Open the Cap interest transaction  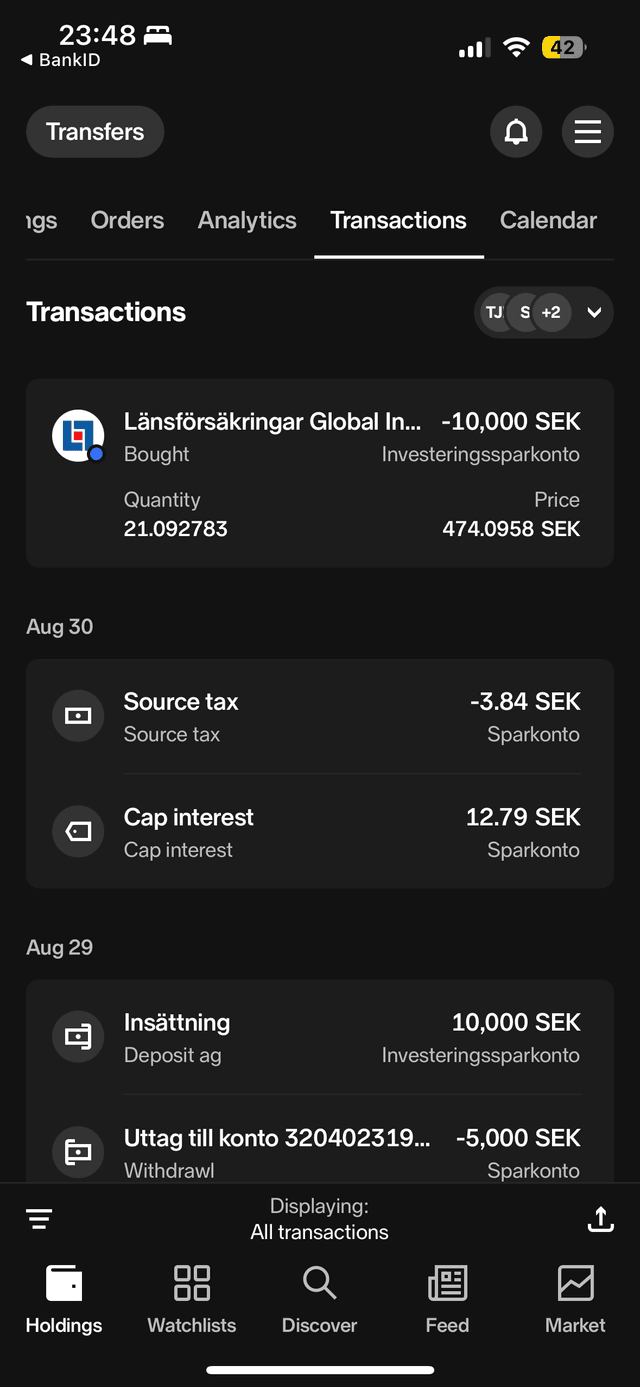[x=319, y=832]
